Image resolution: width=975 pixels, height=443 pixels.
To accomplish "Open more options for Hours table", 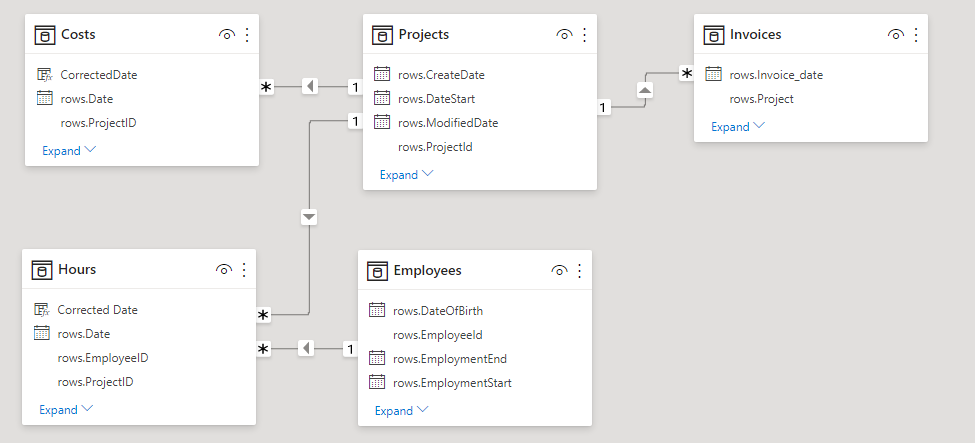I will point(244,270).
